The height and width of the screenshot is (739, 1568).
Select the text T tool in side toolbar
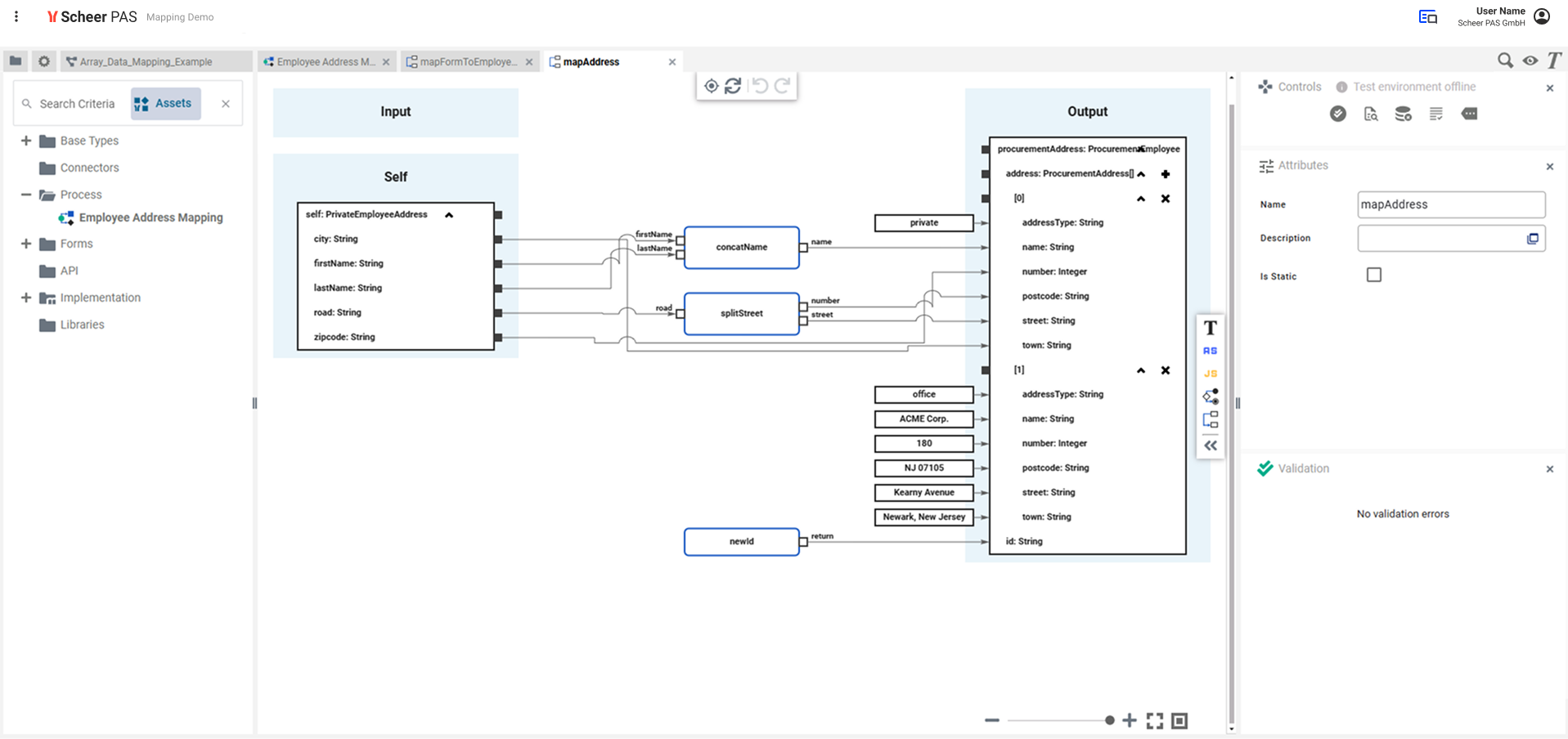tap(1211, 328)
